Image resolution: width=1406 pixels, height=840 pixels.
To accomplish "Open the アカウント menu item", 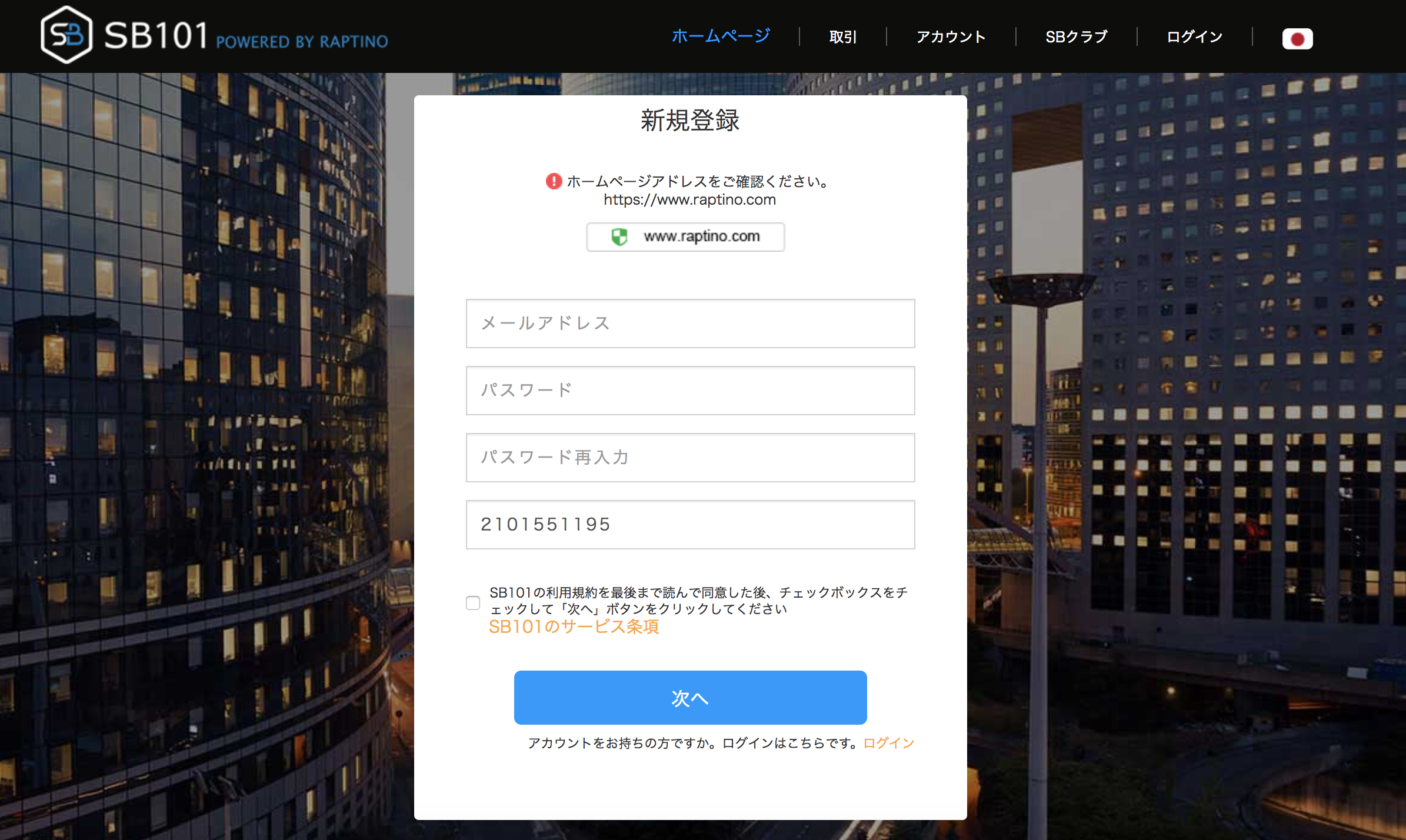I will tap(951, 36).
